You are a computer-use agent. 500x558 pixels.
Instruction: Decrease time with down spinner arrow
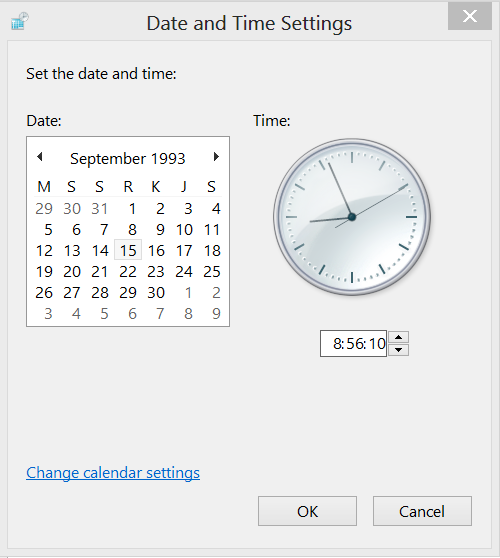point(399,350)
